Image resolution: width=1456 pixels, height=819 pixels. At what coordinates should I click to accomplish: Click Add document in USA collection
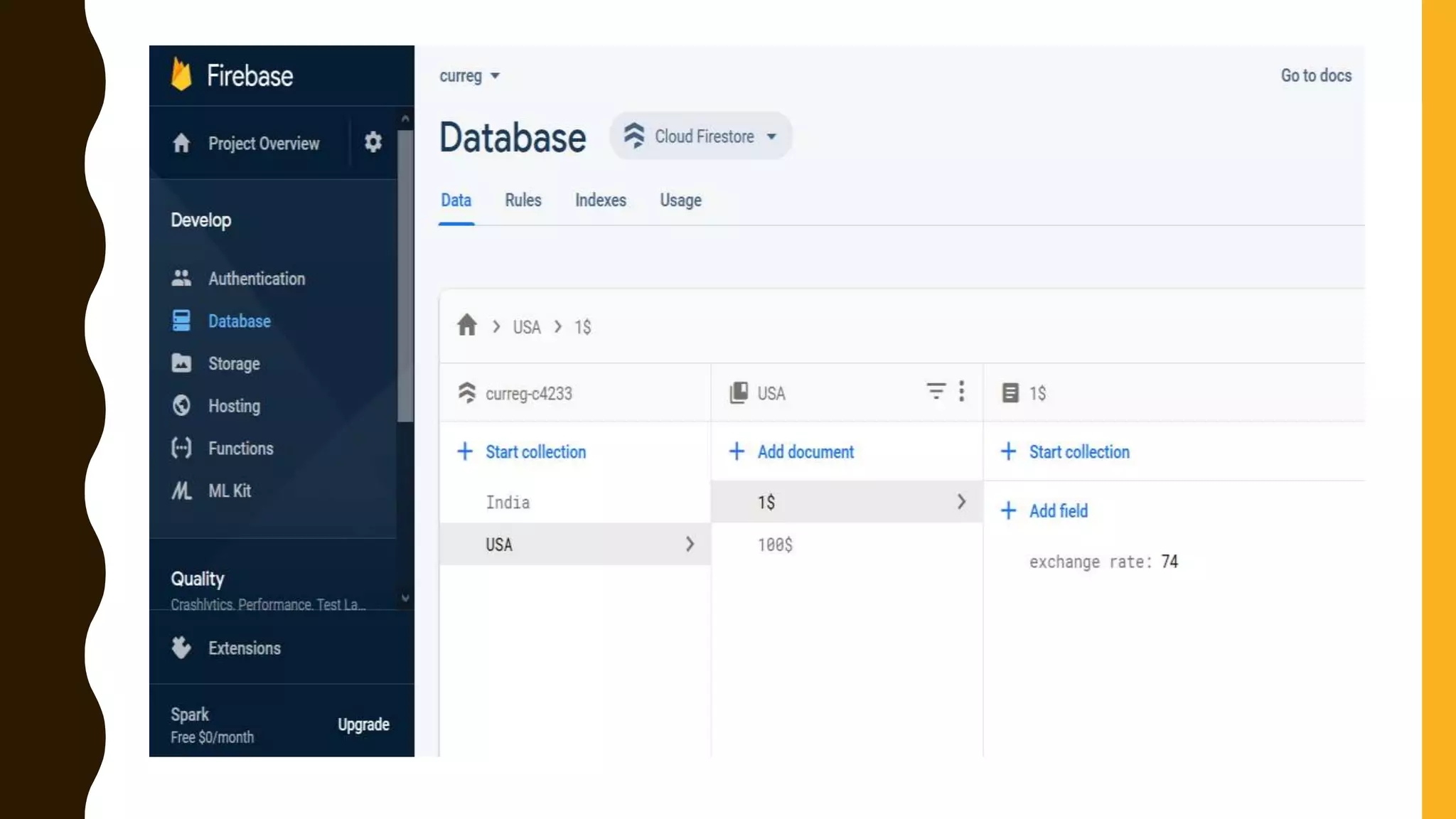(x=791, y=451)
